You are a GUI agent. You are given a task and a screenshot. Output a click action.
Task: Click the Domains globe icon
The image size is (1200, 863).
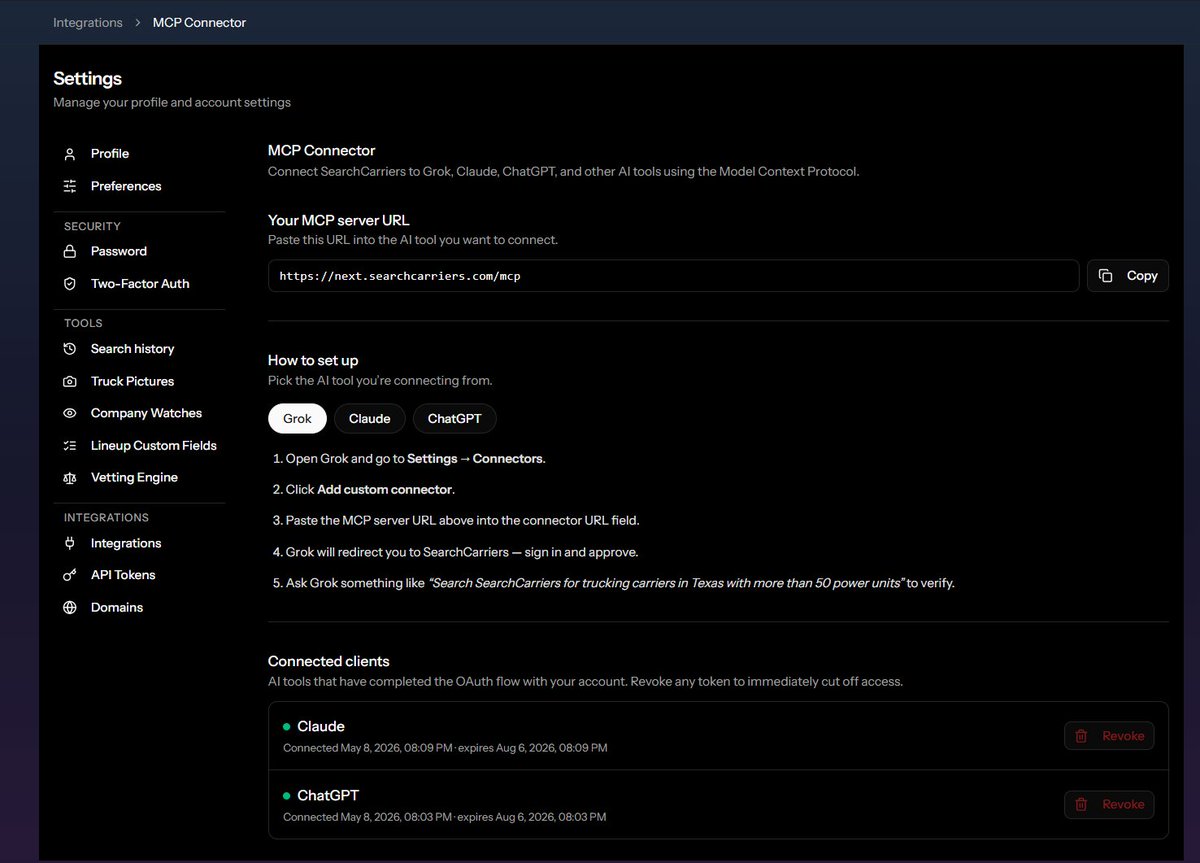click(x=70, y=608)
